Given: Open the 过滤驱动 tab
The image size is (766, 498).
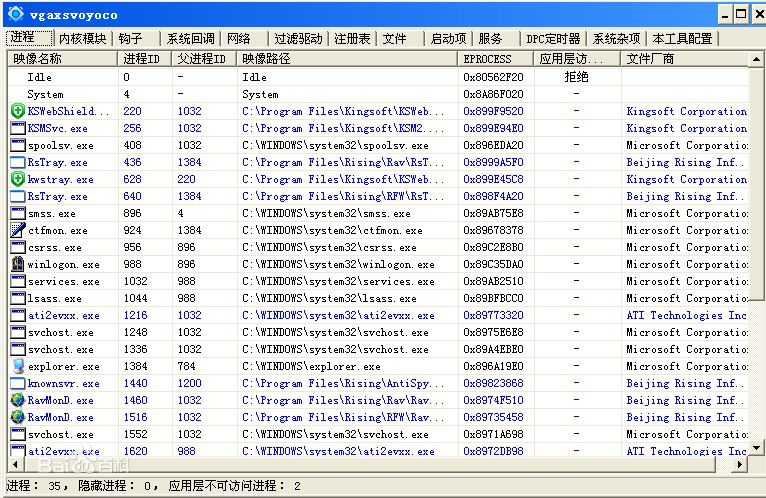Looking at the screenshot, I should coord(298,39).
